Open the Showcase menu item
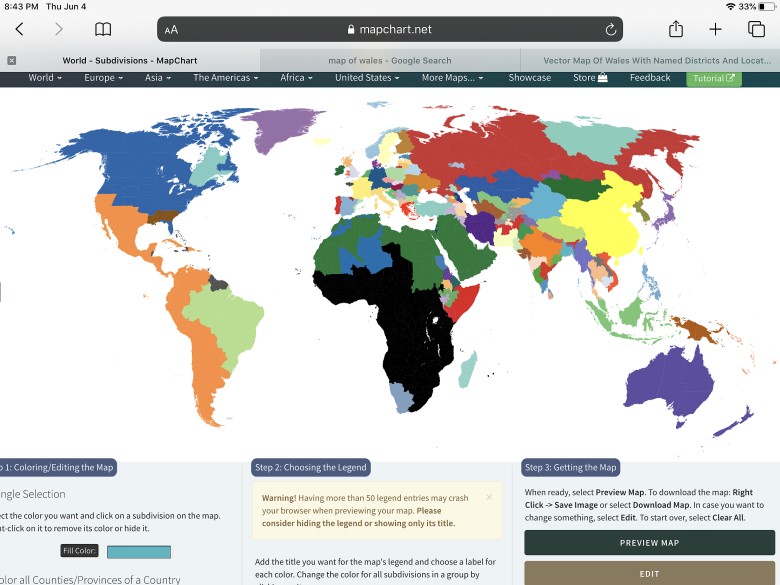This screenshot has height=585, width=780. tap(529, 78)
